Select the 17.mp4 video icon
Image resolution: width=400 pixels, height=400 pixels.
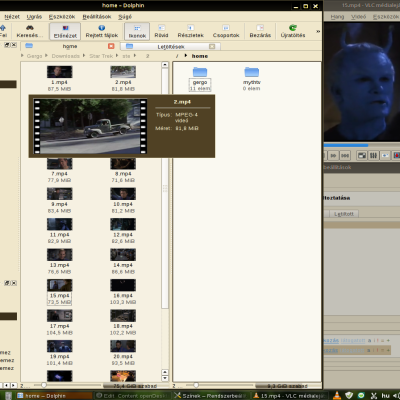click(x=59, y=316)
